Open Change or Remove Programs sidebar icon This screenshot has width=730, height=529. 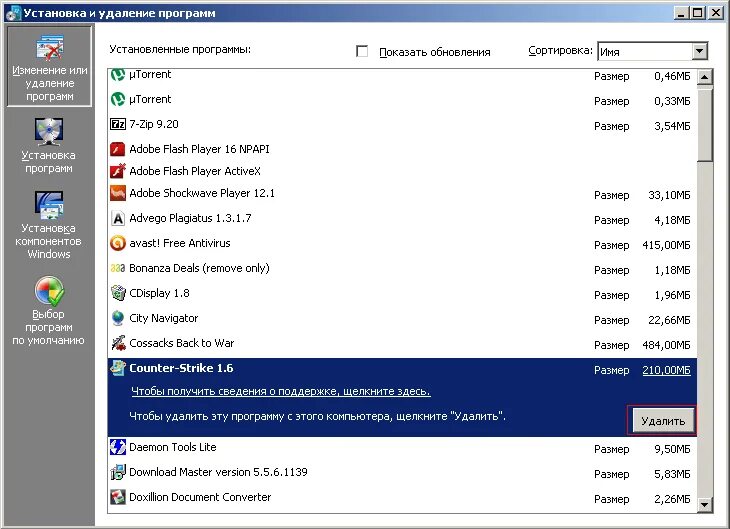coord(49,48)
